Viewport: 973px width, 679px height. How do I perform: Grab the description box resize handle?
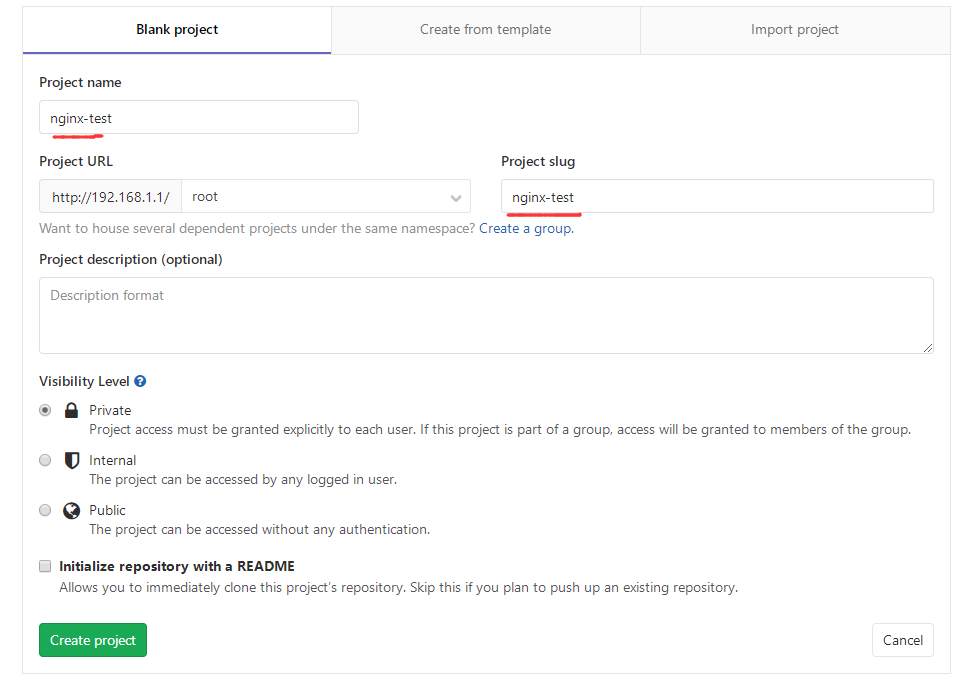[x=928, y=348]
